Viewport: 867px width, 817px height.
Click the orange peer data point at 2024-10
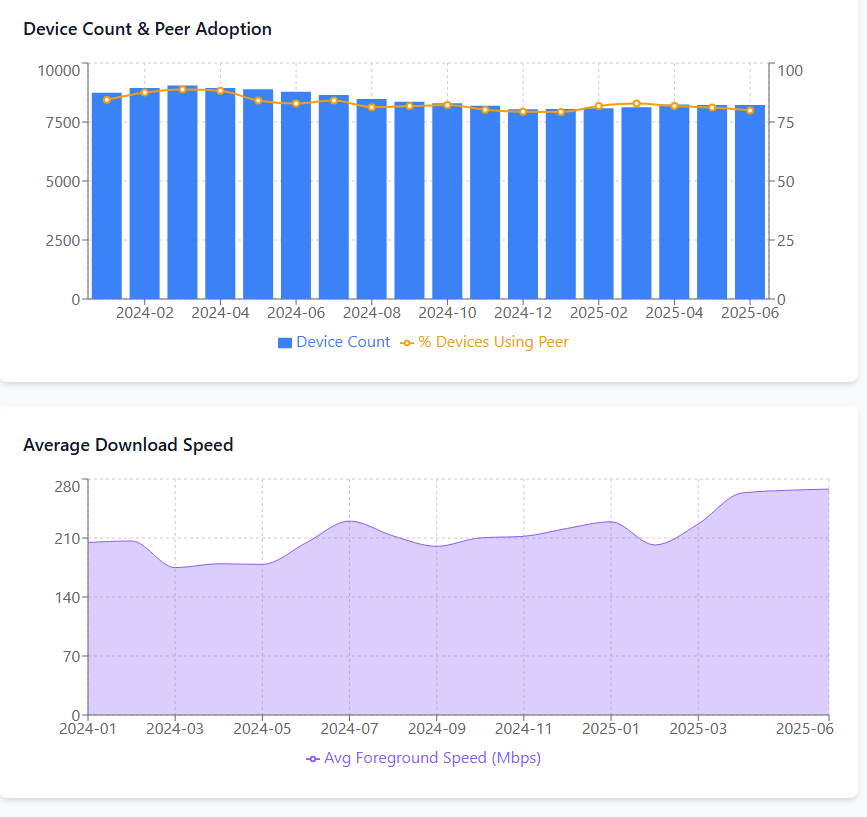tap(447, 105)
